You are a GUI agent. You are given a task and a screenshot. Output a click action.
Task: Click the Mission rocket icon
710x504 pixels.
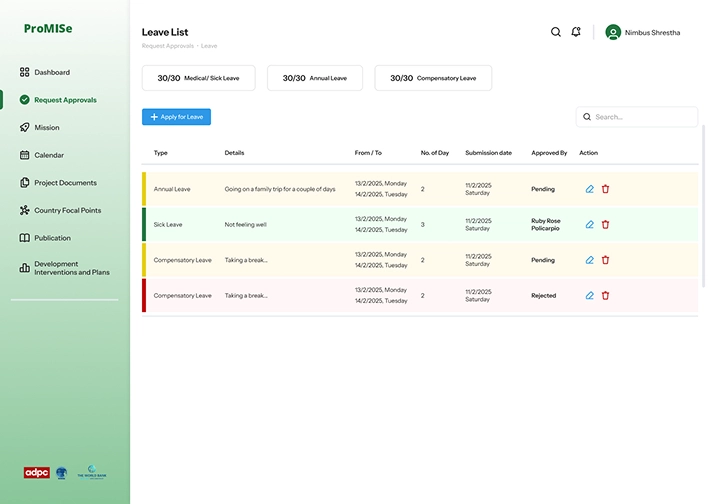(x=25, y=128)
